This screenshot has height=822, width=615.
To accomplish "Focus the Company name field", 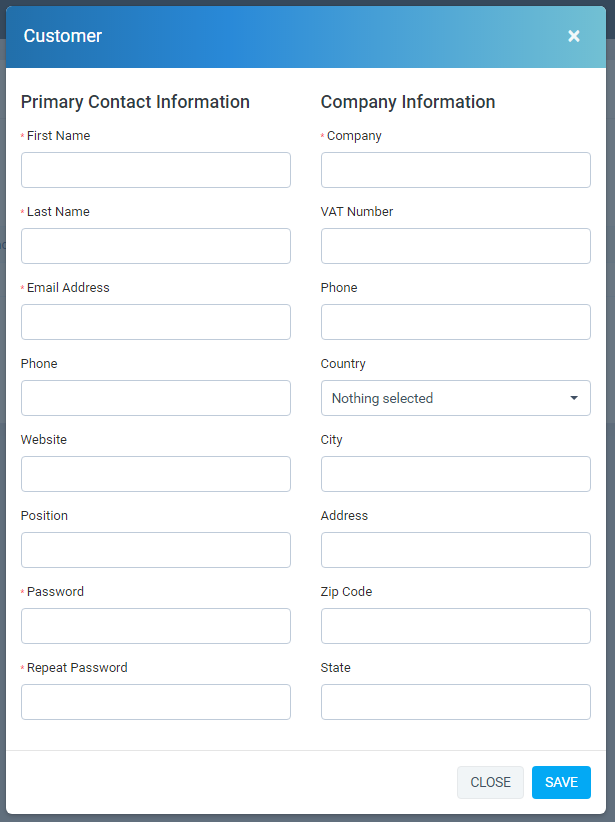I will coord(455,170).
